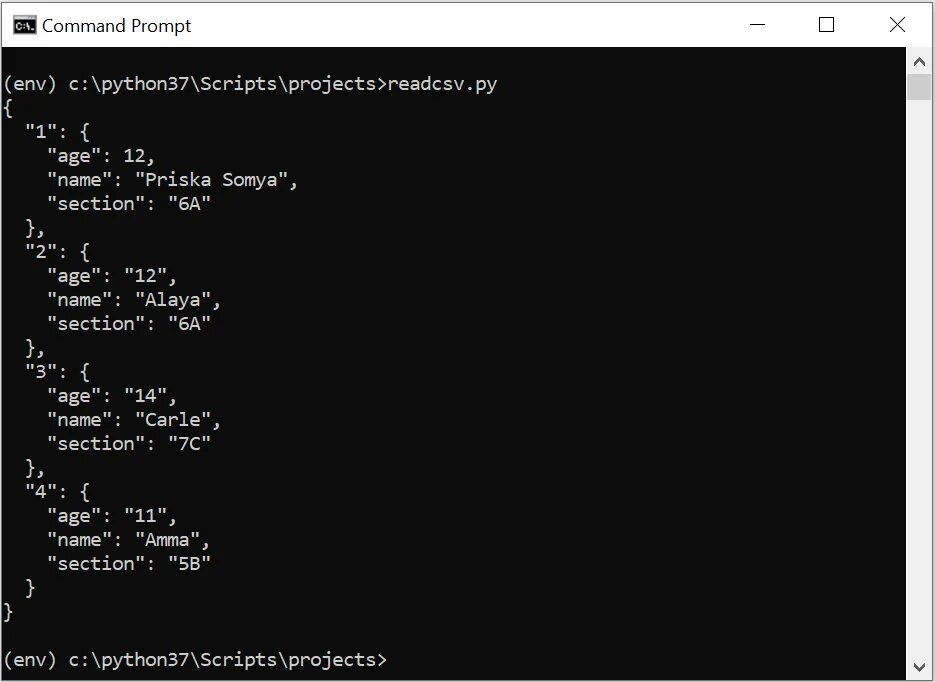Viewport: 935px width, 682px height.
Task: Minimize the Command Prompt window
Action: click(757, 24)
